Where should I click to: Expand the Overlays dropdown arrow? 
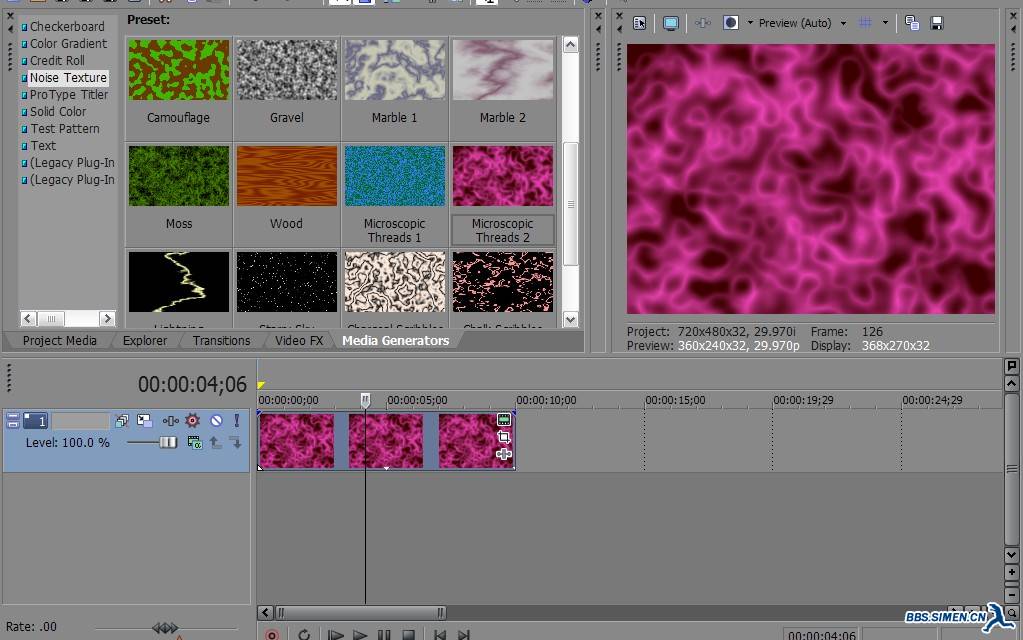pyautogui.click(x=885, y=23)
